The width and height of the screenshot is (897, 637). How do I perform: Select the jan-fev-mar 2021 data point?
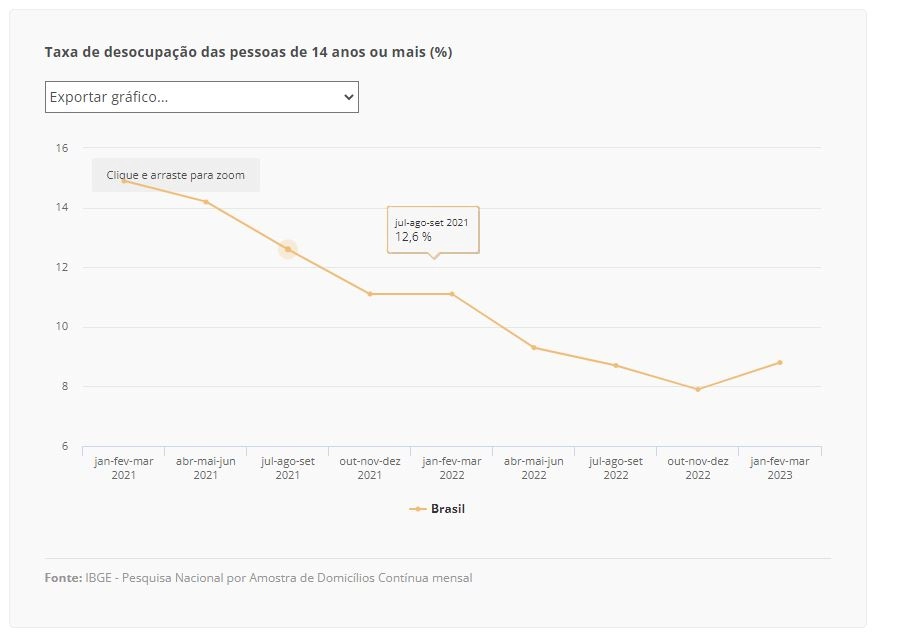[x=124, y=181]
